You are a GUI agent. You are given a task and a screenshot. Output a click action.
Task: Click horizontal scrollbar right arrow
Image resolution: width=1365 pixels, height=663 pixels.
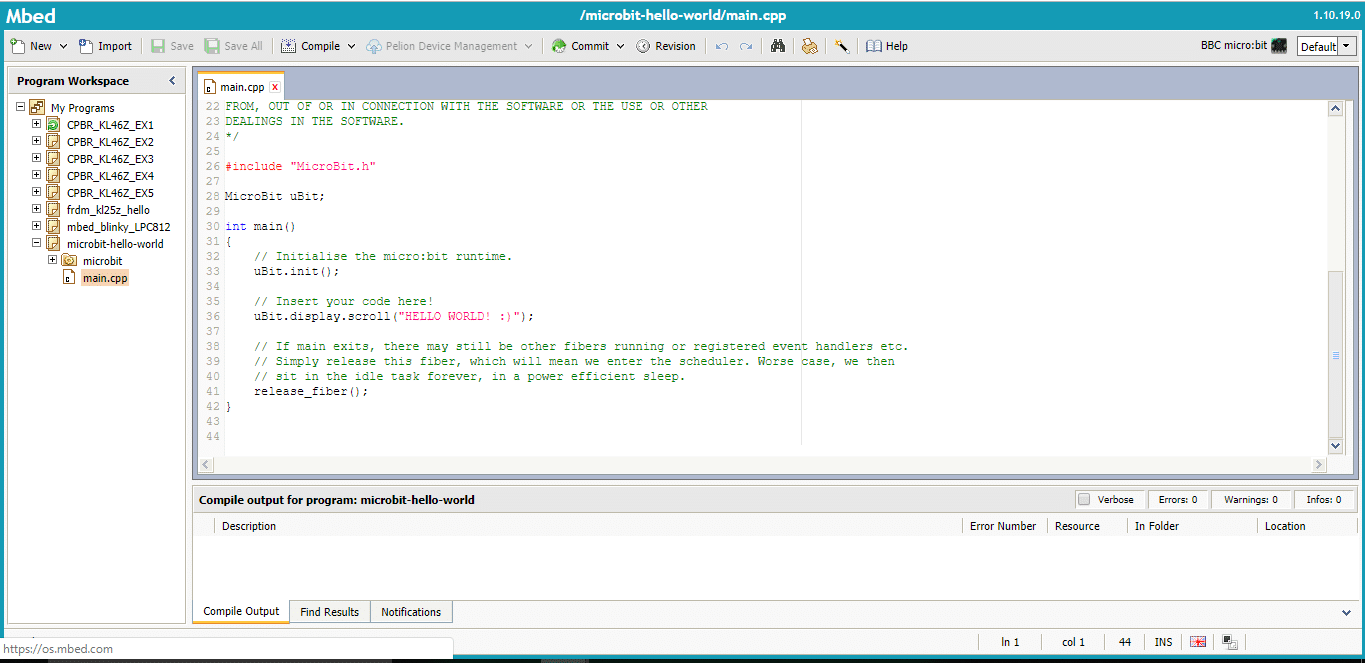point(1319,465)
